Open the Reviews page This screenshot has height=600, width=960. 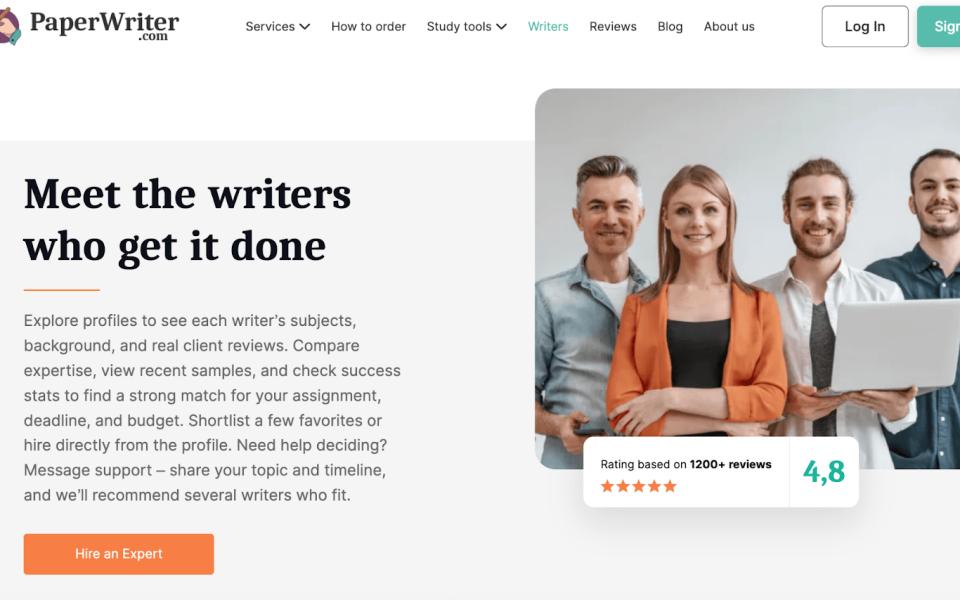613,26
